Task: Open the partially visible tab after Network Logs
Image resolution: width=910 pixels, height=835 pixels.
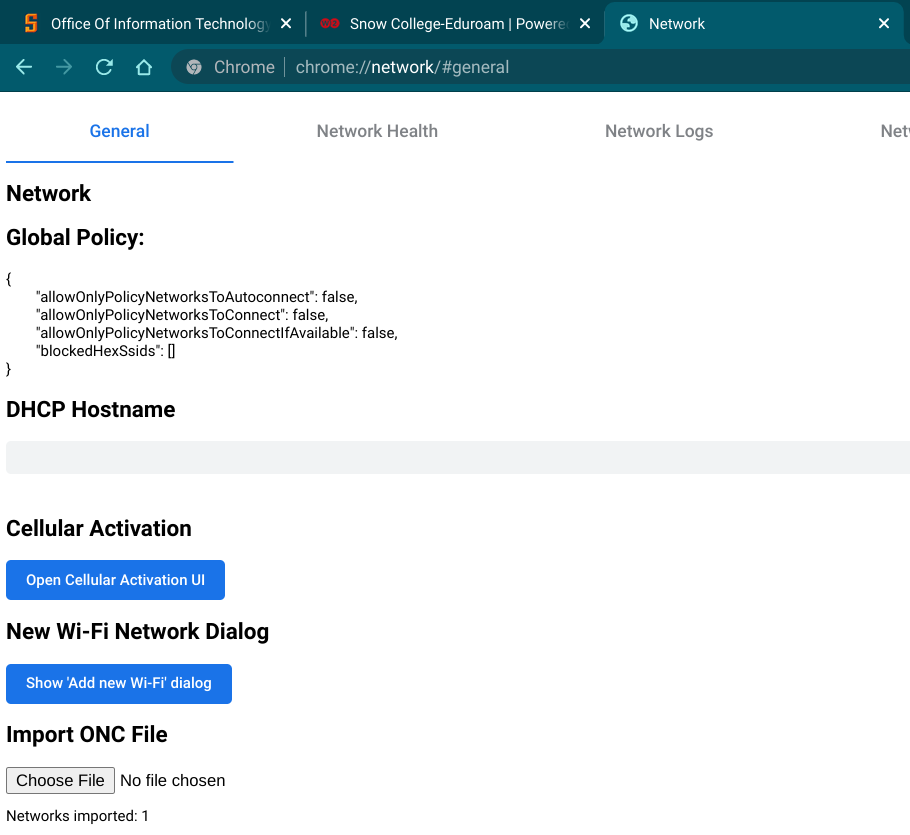Action: coord(894,131)
